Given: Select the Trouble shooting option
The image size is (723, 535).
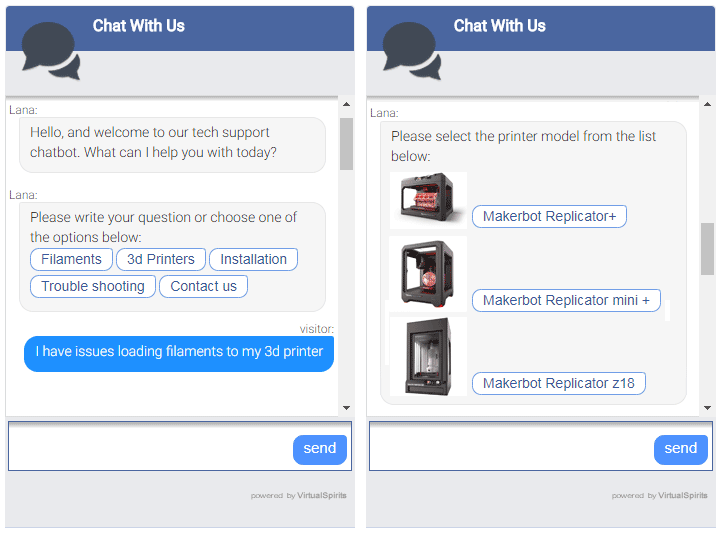Looking at the screenshot, I should (93, 286).
